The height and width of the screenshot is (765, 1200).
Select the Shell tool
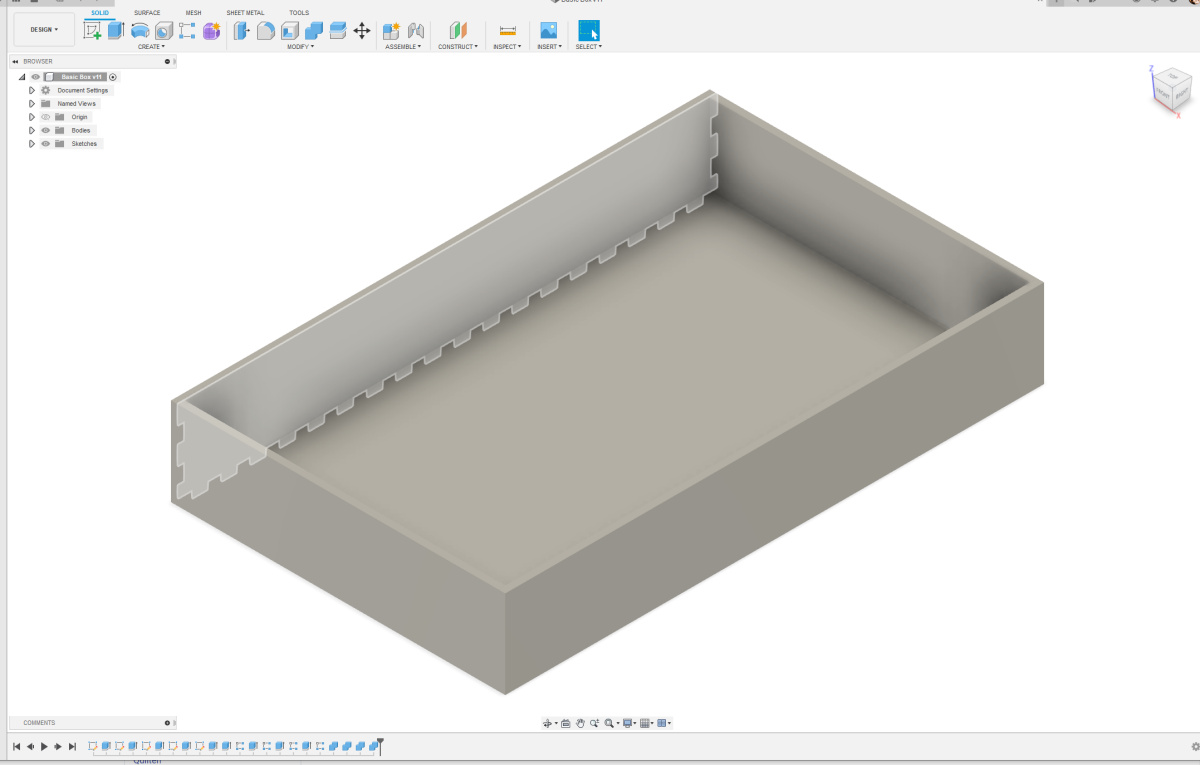[290, 31]
